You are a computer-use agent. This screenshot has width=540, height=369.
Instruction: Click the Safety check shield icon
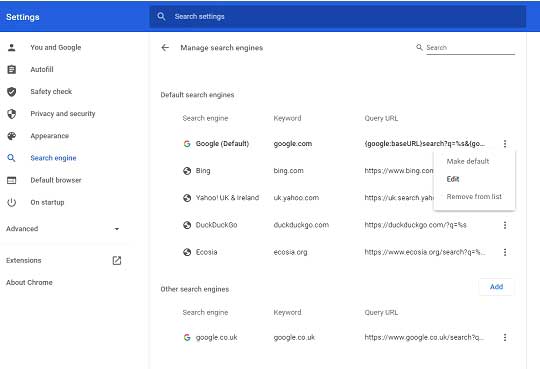pyautogui.click(x=12, y=92)
